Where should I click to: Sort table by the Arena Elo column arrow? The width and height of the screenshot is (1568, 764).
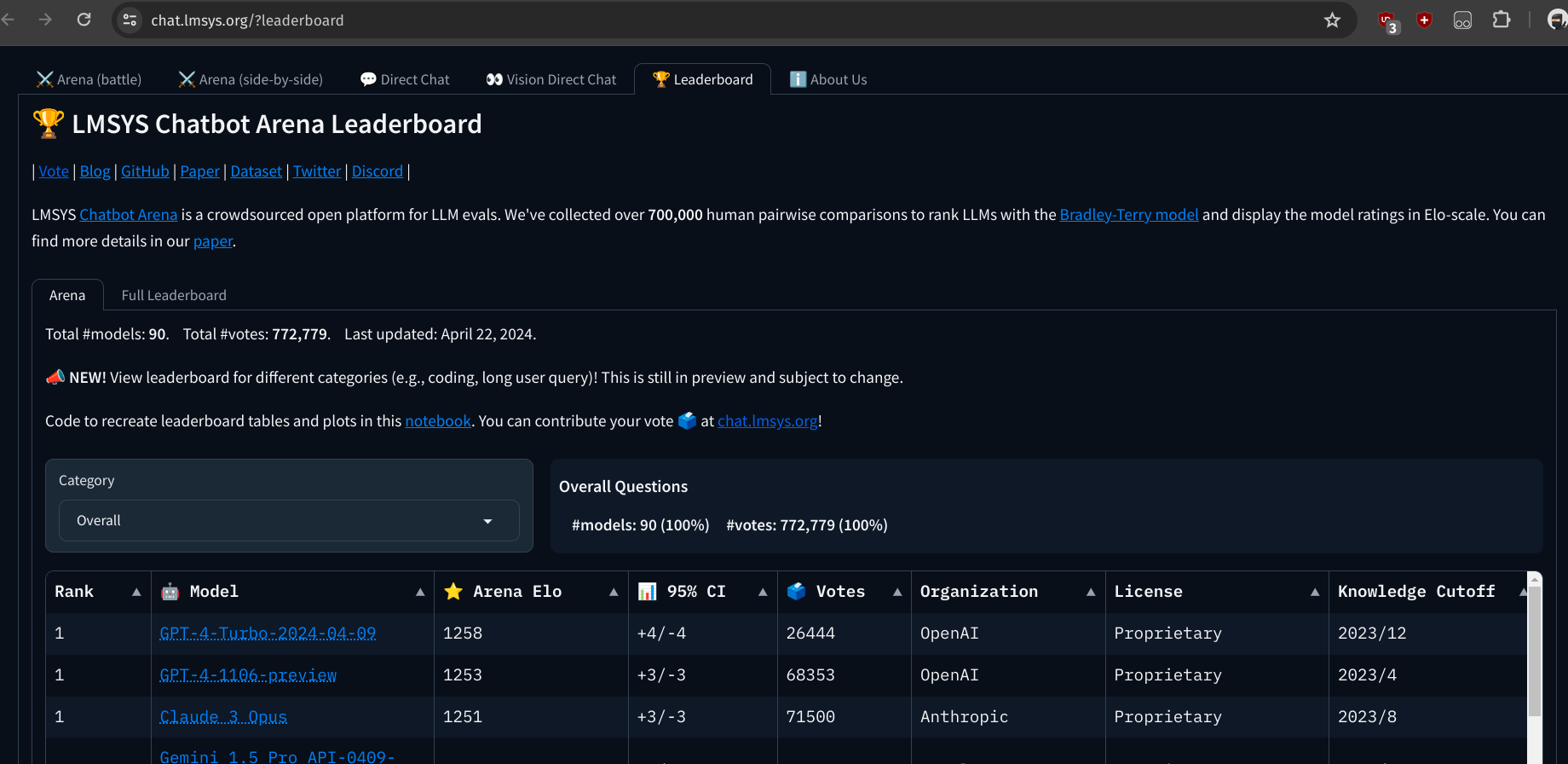click(x=614, y=592)
